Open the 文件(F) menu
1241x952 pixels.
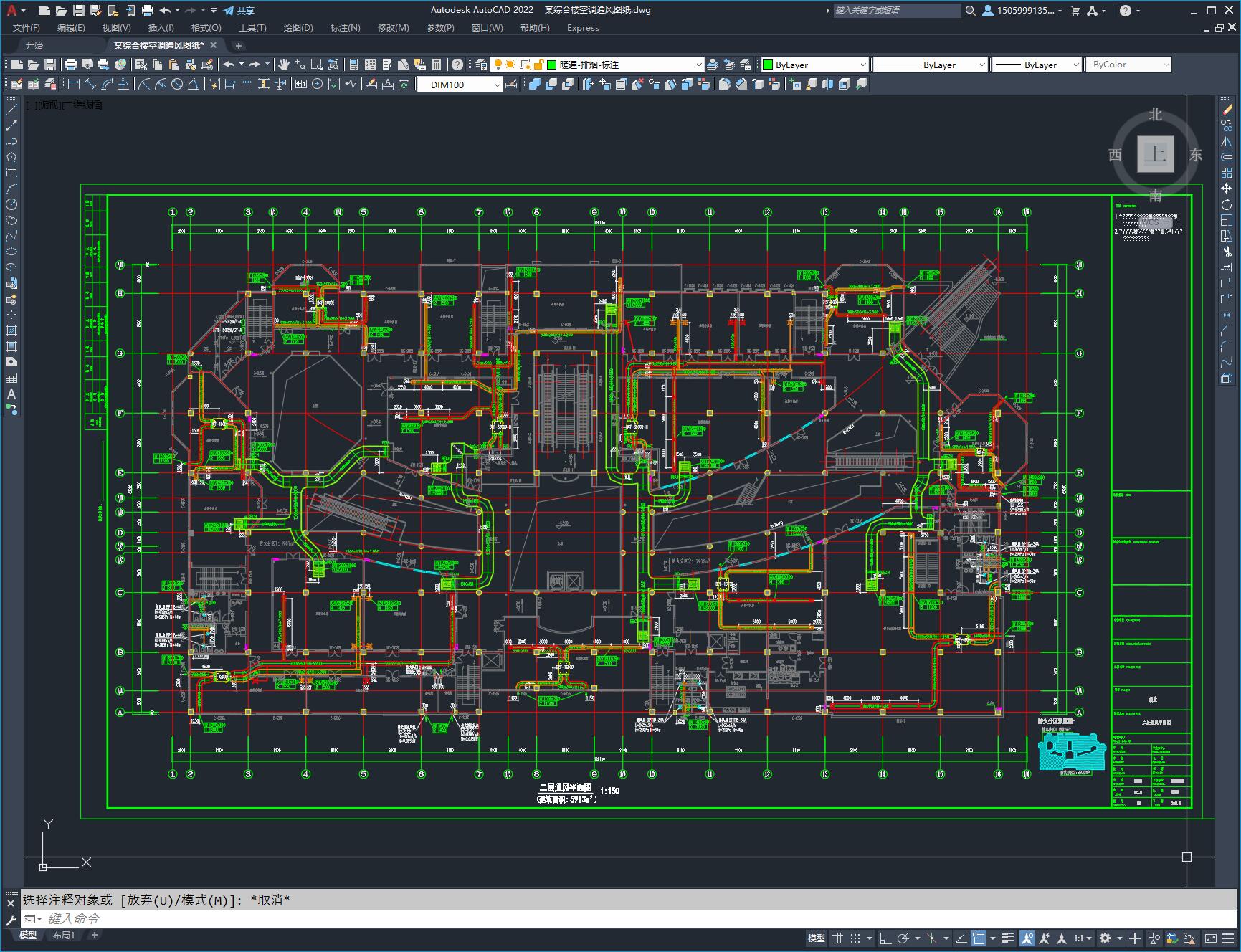tap(27, 28)
